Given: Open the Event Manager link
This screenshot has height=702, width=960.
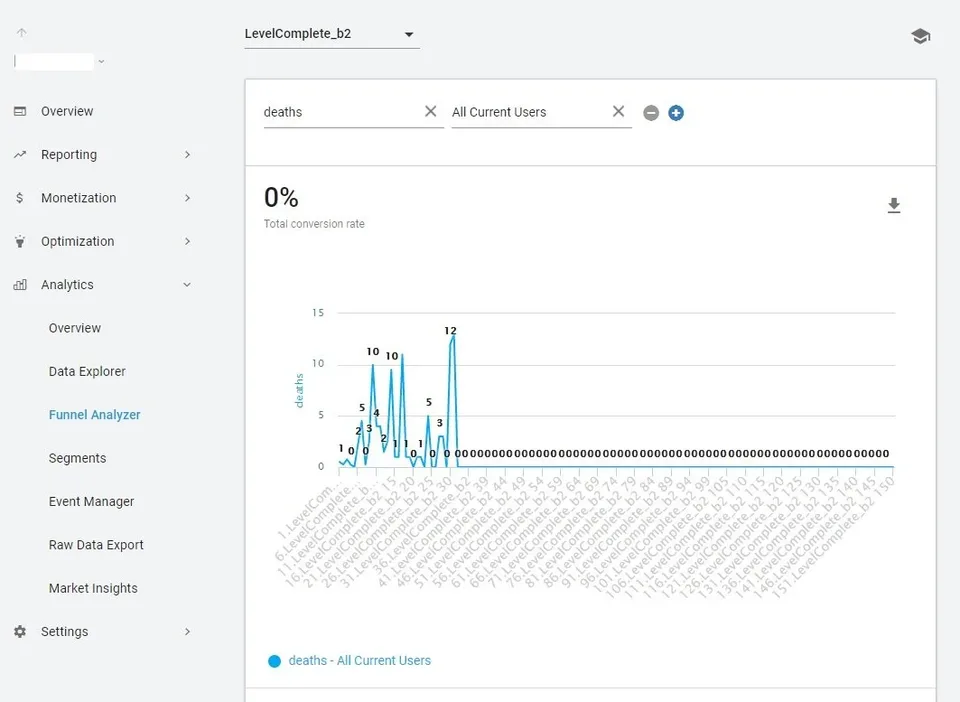Looking at the screenshot, I should point(91,502).
